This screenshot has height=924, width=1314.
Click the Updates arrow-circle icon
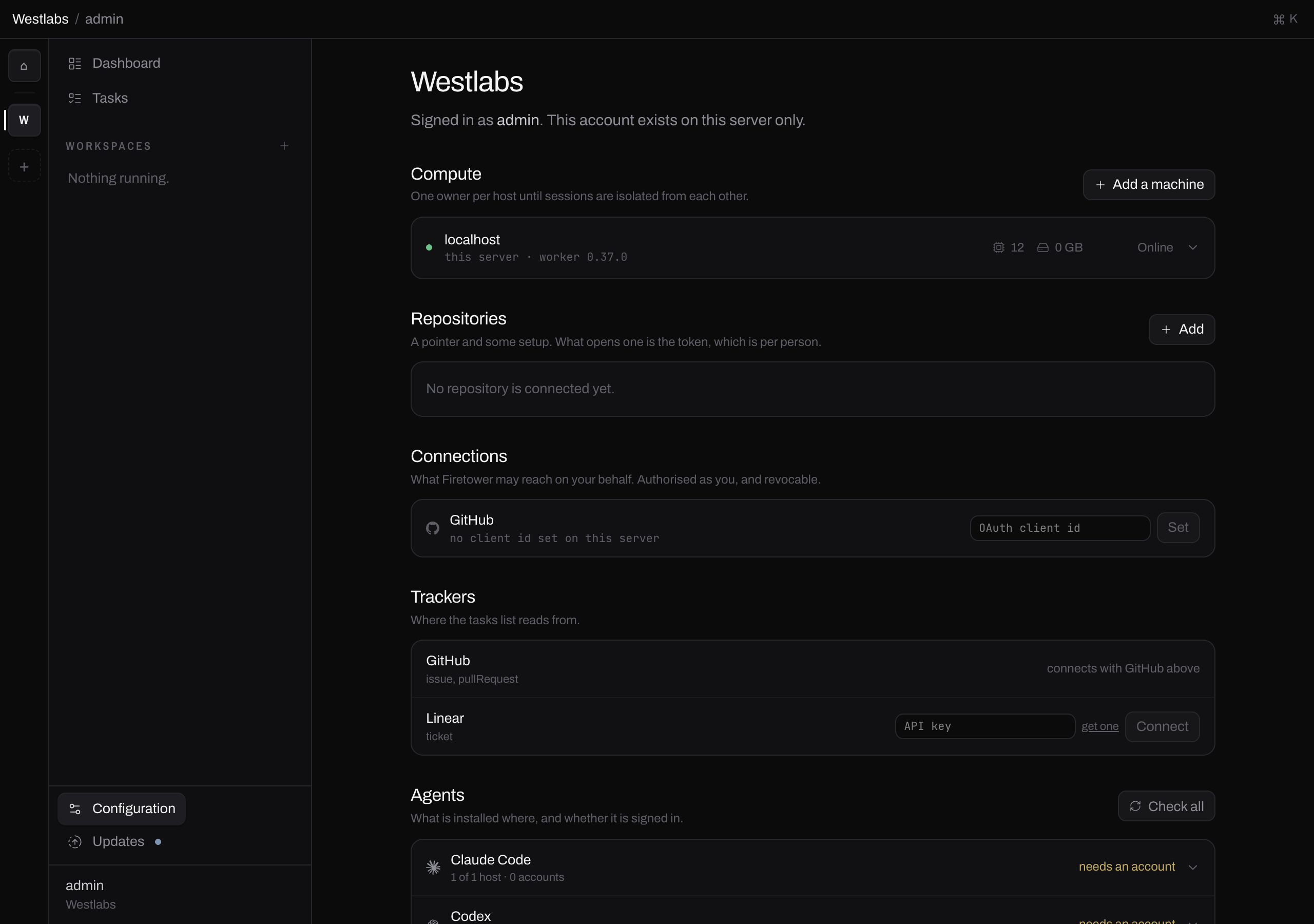tap(75, 841)
